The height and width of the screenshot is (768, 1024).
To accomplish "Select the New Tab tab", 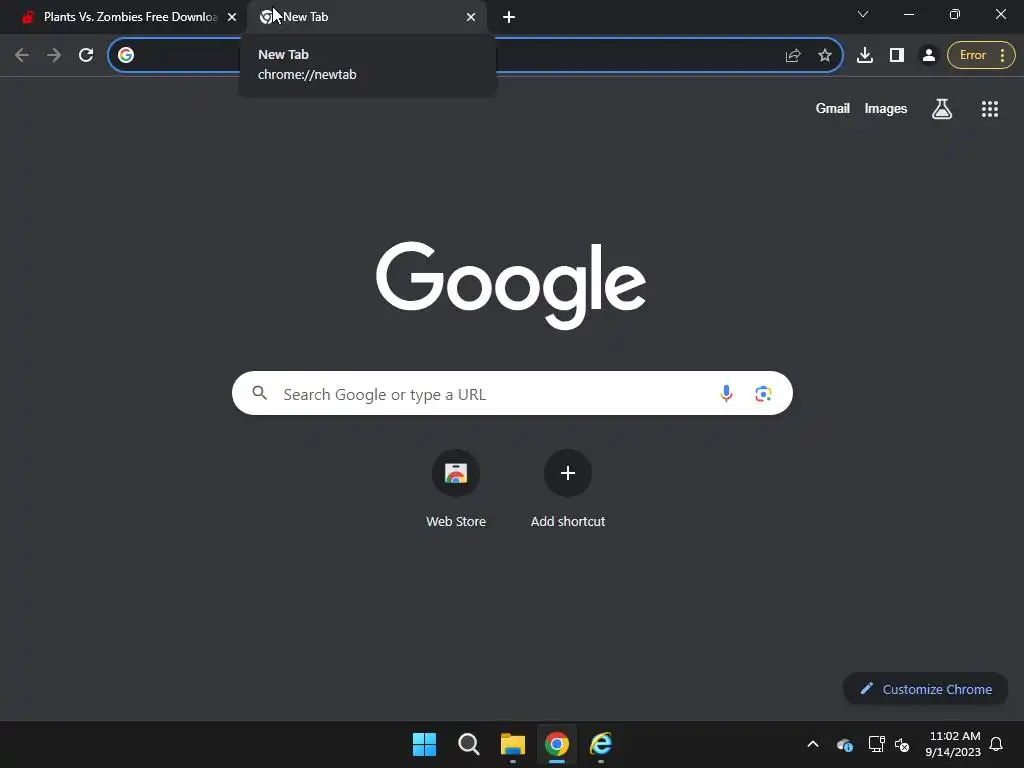I will (x=367, y=17).
